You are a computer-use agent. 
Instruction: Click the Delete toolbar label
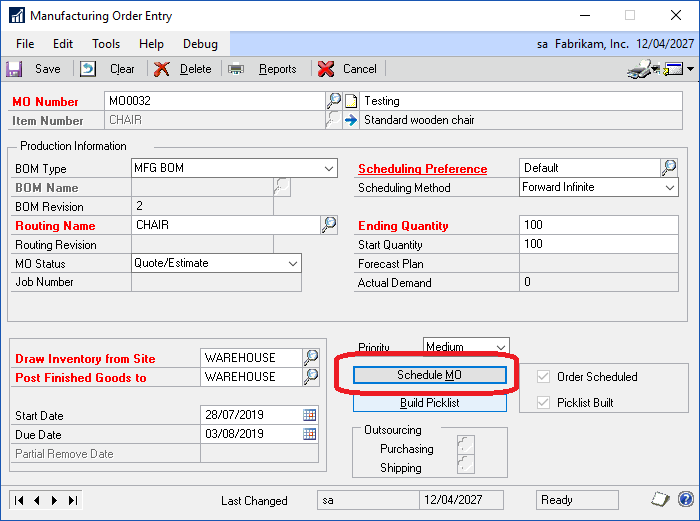click(196, 69)
